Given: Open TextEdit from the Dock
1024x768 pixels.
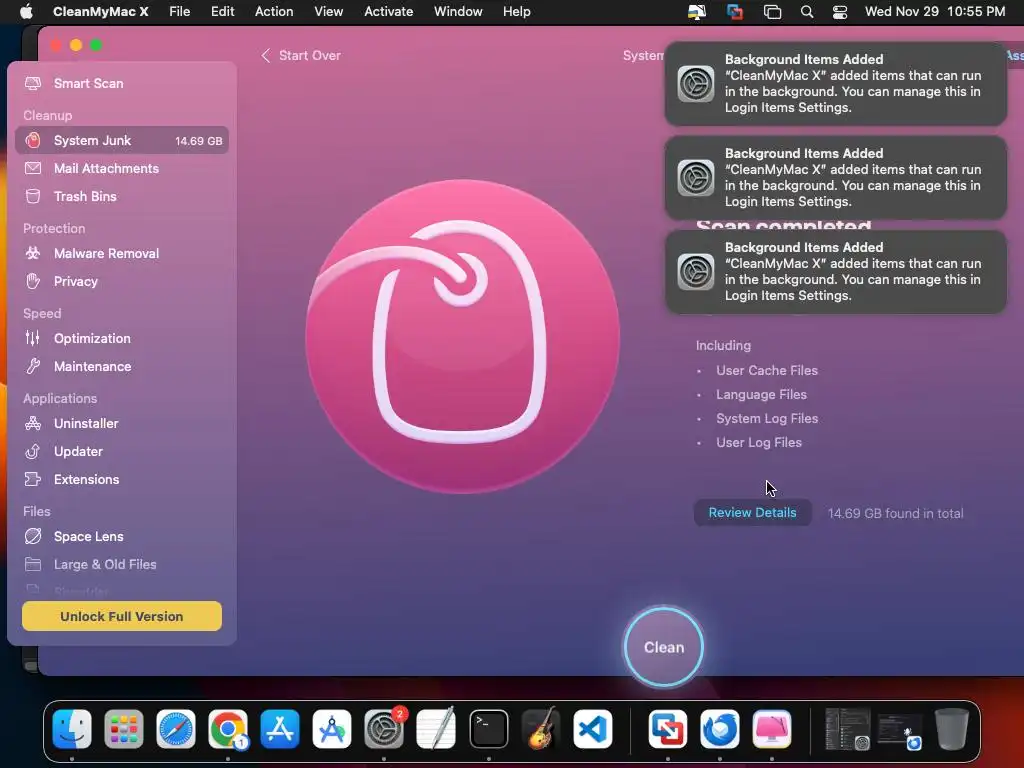Looking at the screenshot, I should [x=436, y=729].
